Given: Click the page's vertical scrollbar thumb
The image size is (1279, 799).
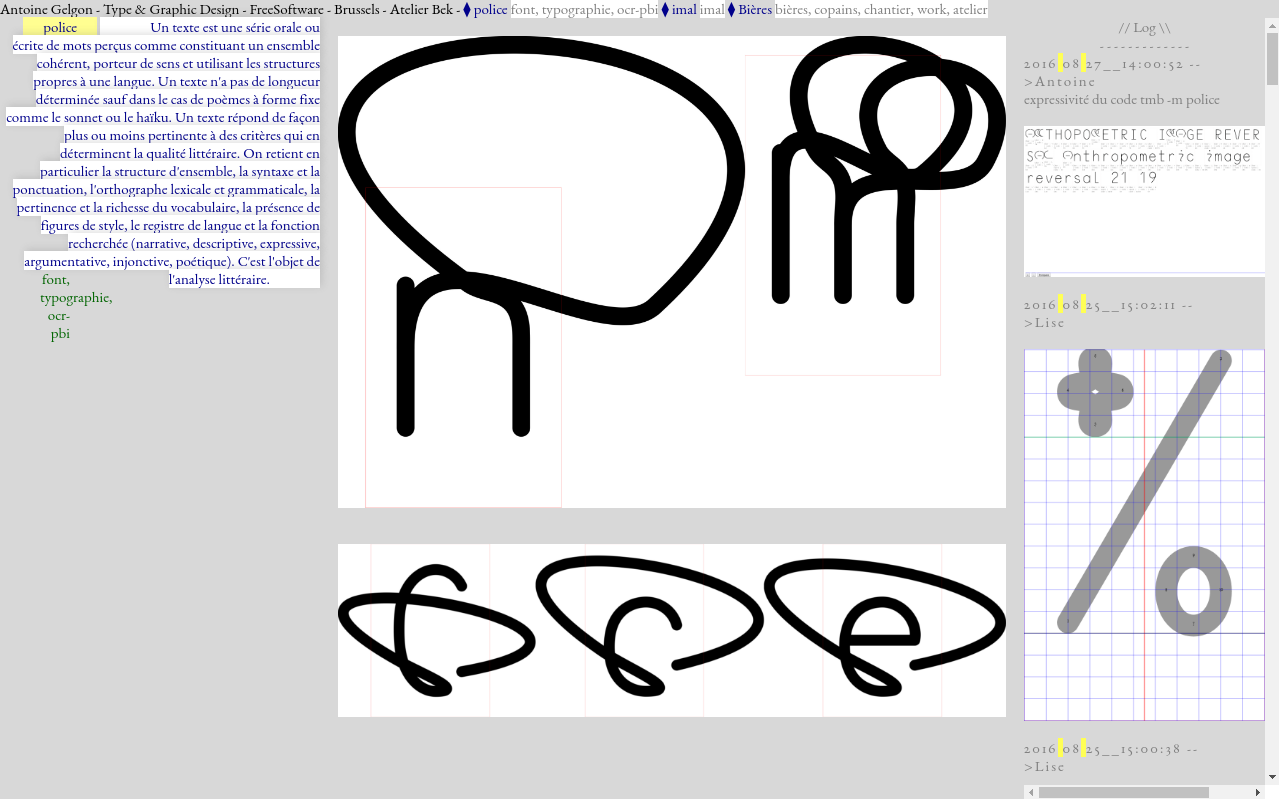Looking at the screenshot, I should coord(1272,60).
